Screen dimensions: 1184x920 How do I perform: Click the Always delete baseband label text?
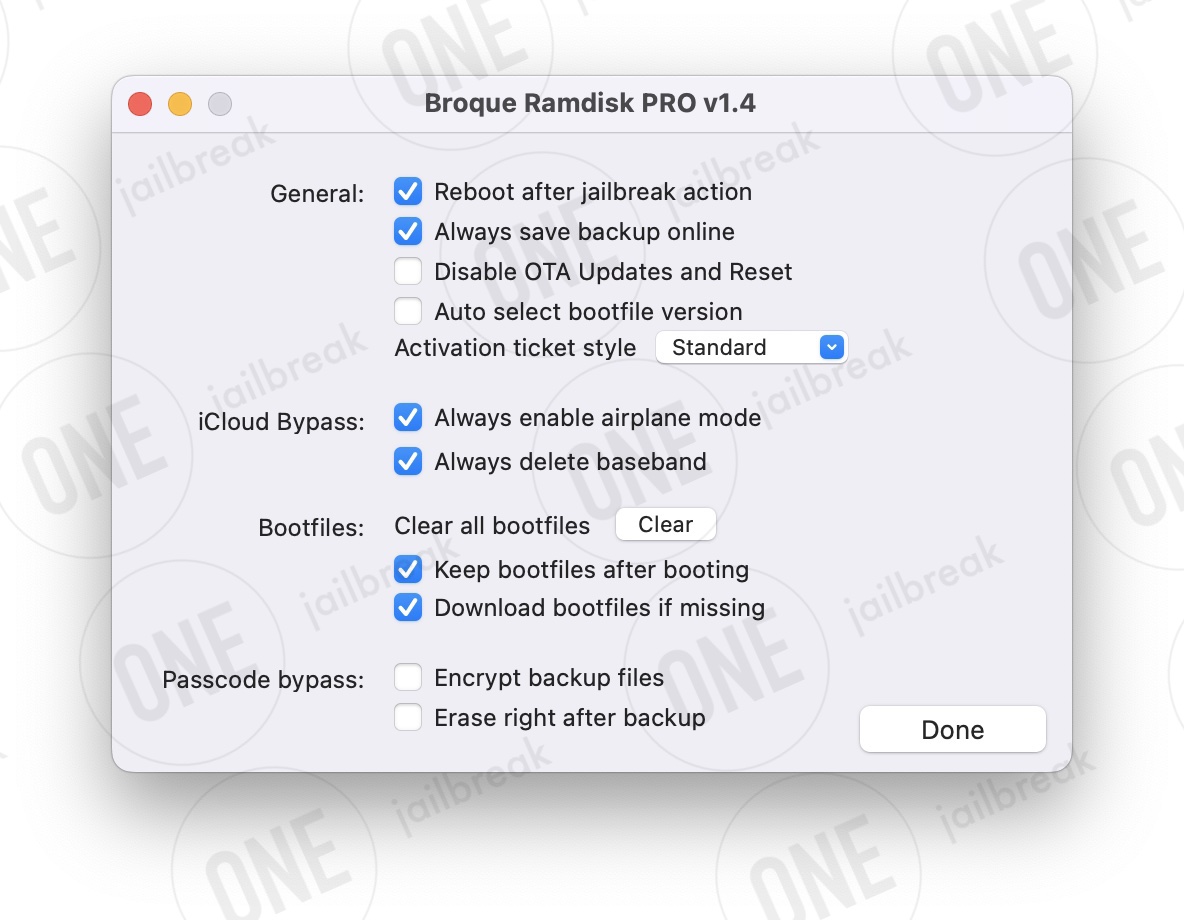(x=570, y=462)
